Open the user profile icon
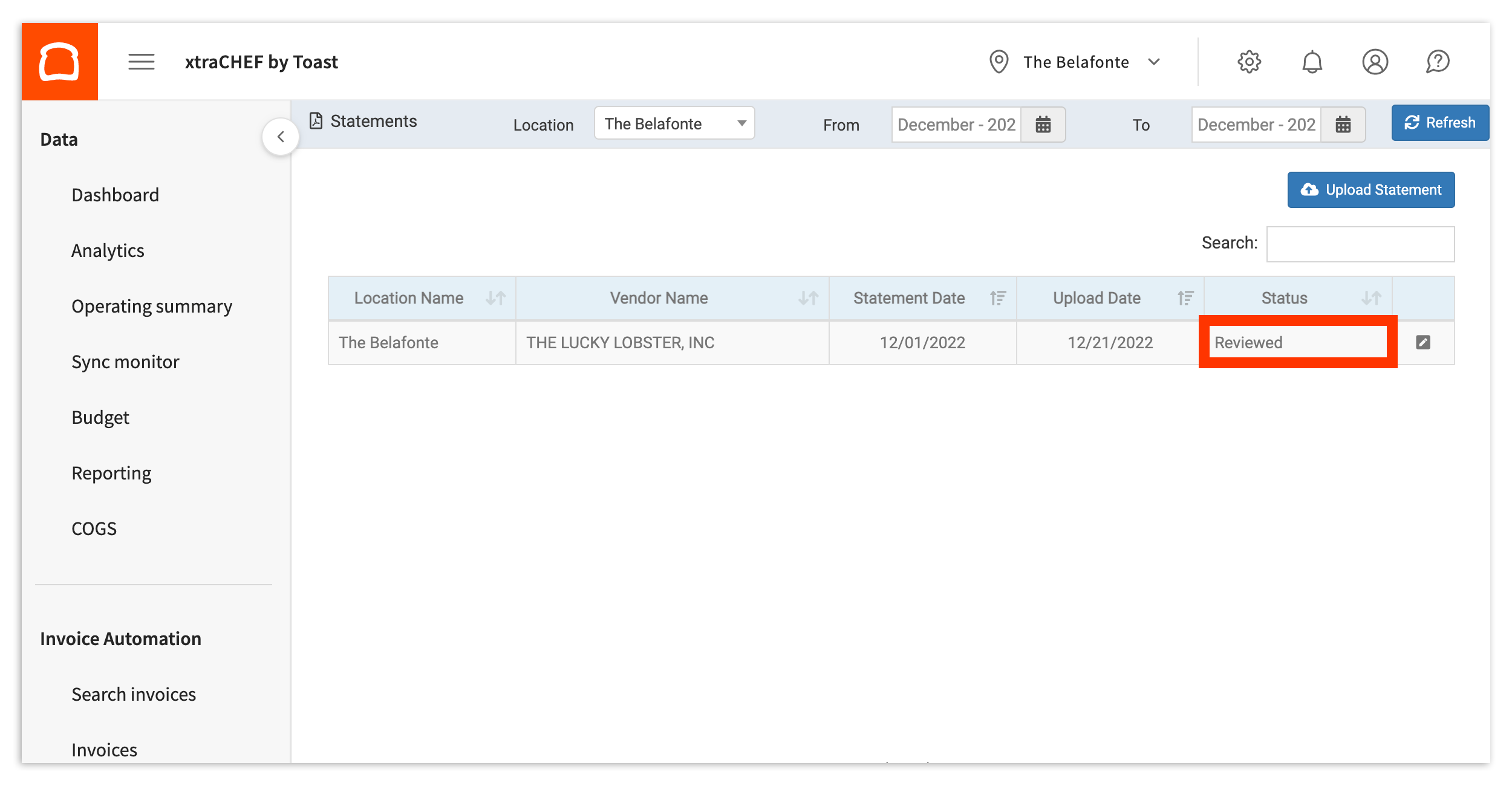 coord(1375,62)
